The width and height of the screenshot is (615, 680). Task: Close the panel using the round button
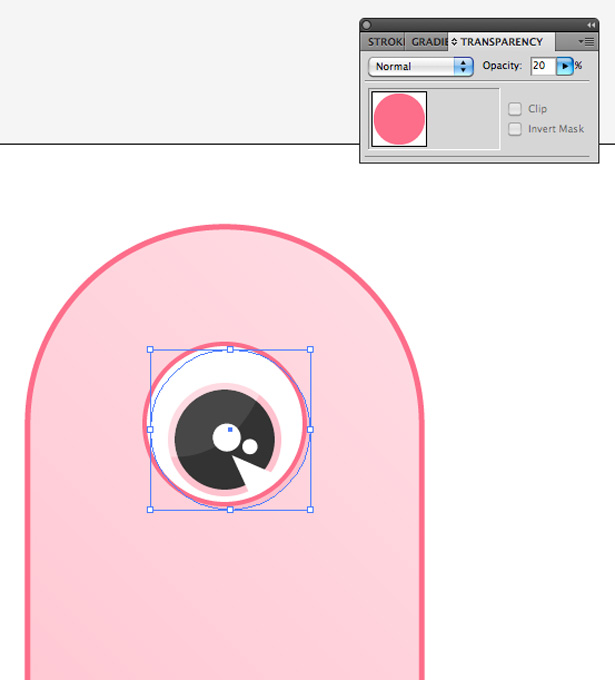click(366, 25)
